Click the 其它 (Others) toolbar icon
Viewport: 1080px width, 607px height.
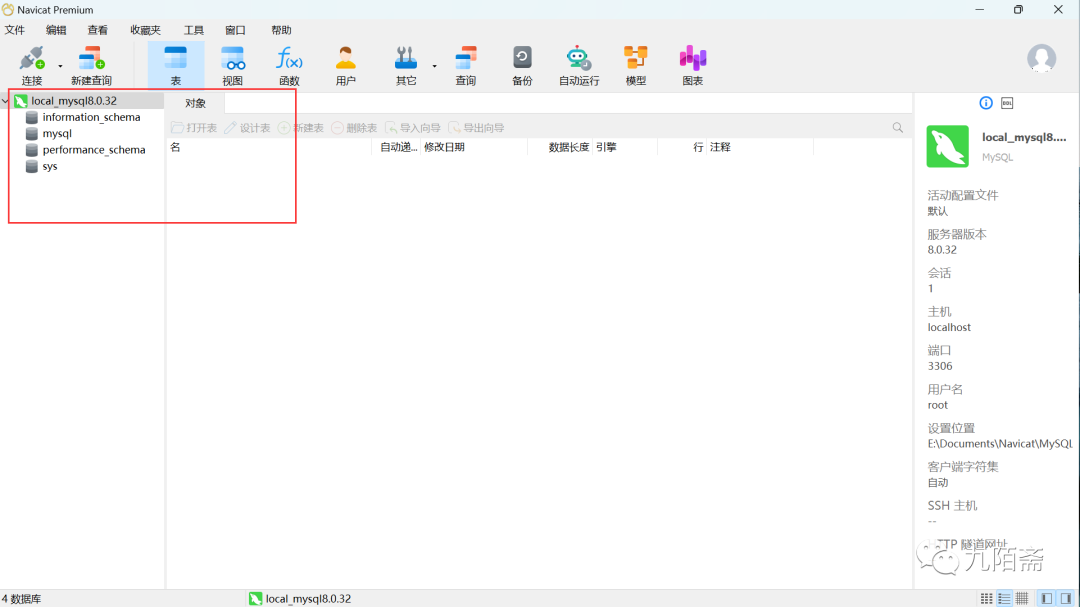406,65
